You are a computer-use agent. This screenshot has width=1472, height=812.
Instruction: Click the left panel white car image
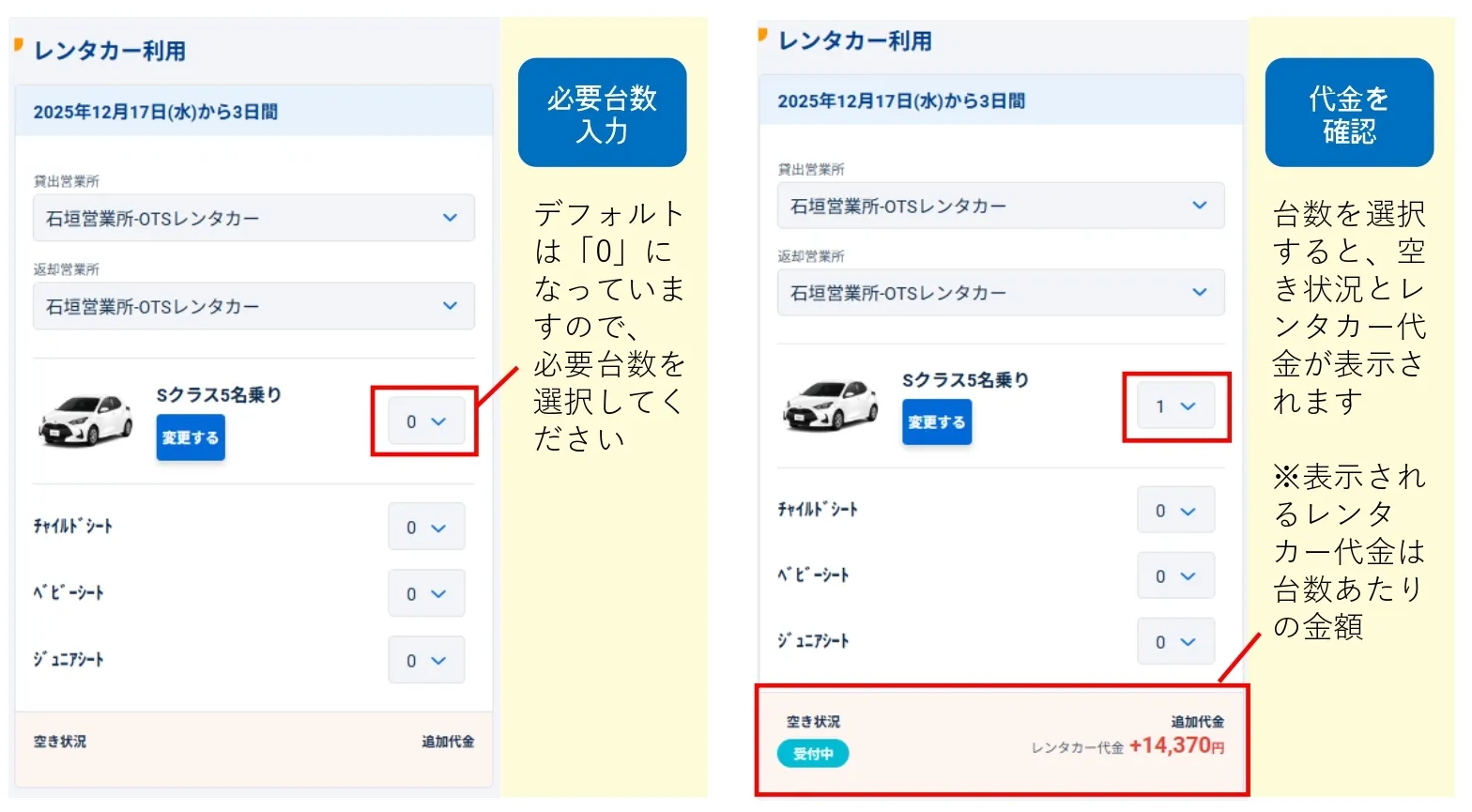click(85, 420)
